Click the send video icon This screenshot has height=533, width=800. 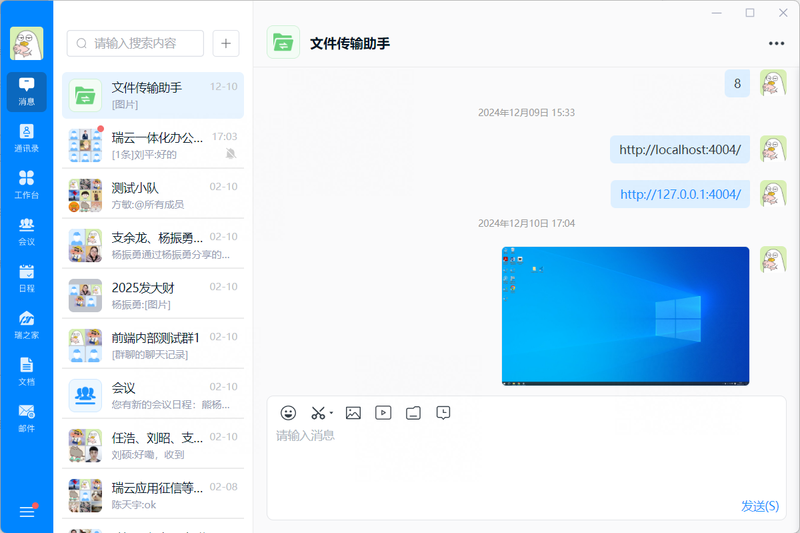pyautogui.click(x=383, y=413)
